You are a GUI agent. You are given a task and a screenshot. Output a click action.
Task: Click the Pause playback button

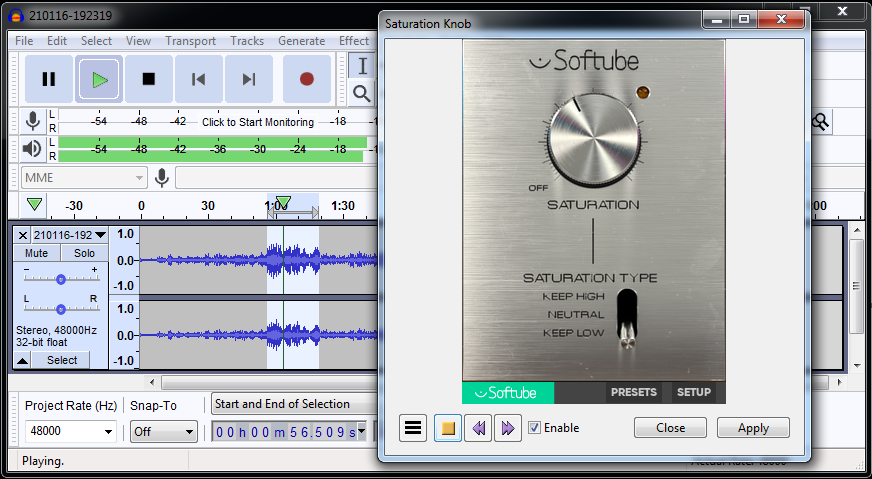point(48,79)
